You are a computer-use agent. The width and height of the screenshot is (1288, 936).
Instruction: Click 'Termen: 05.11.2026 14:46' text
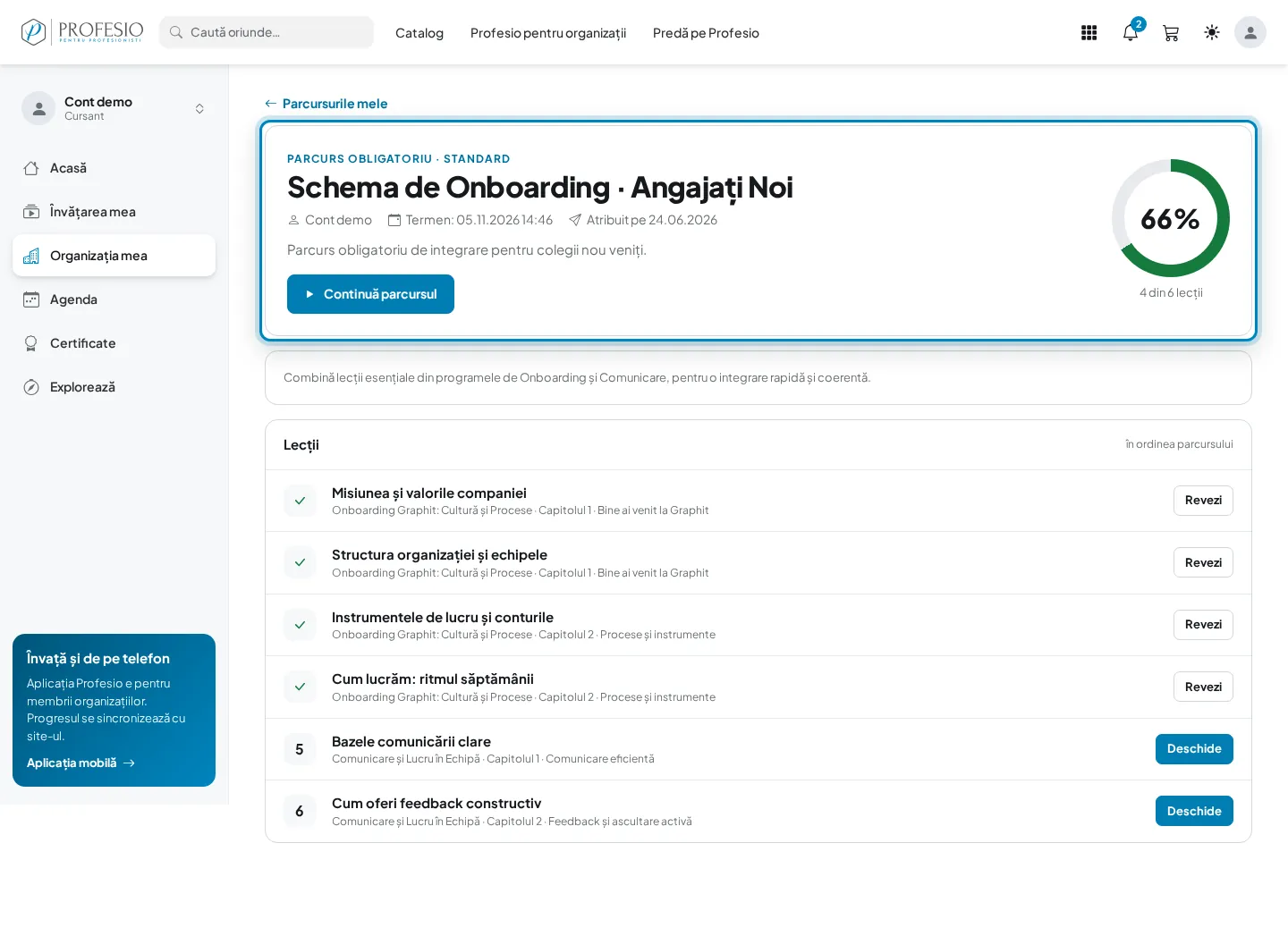479,220
